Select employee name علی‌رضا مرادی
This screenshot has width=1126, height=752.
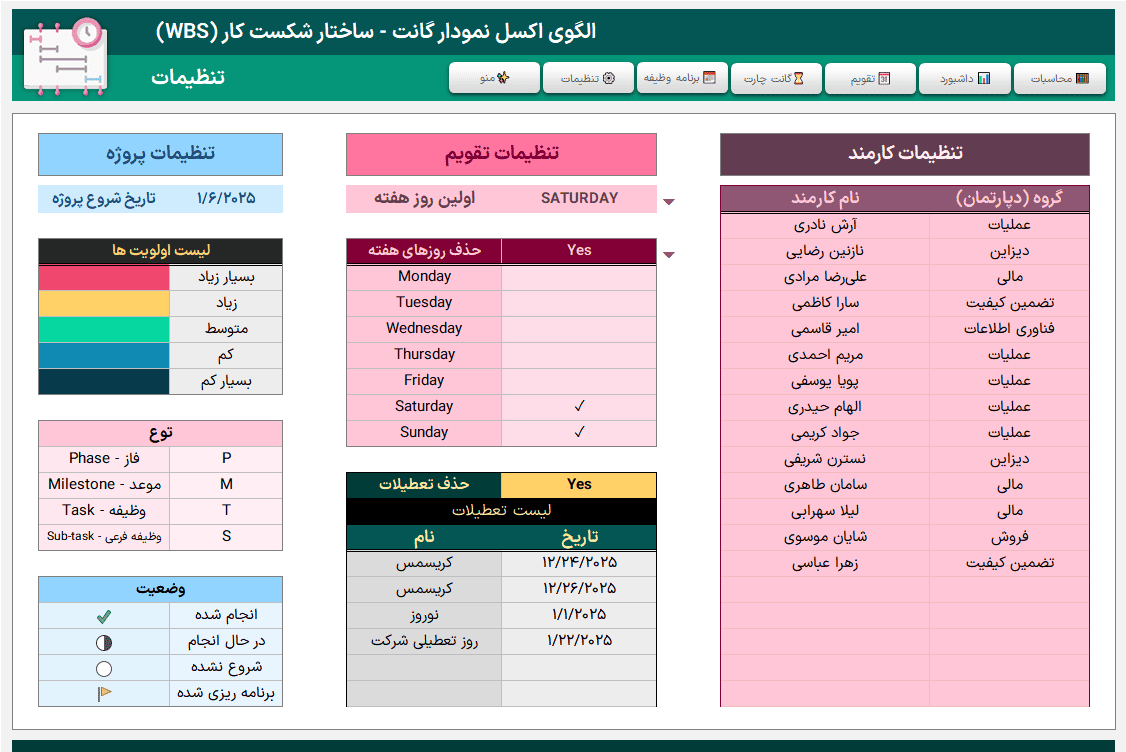825,277
